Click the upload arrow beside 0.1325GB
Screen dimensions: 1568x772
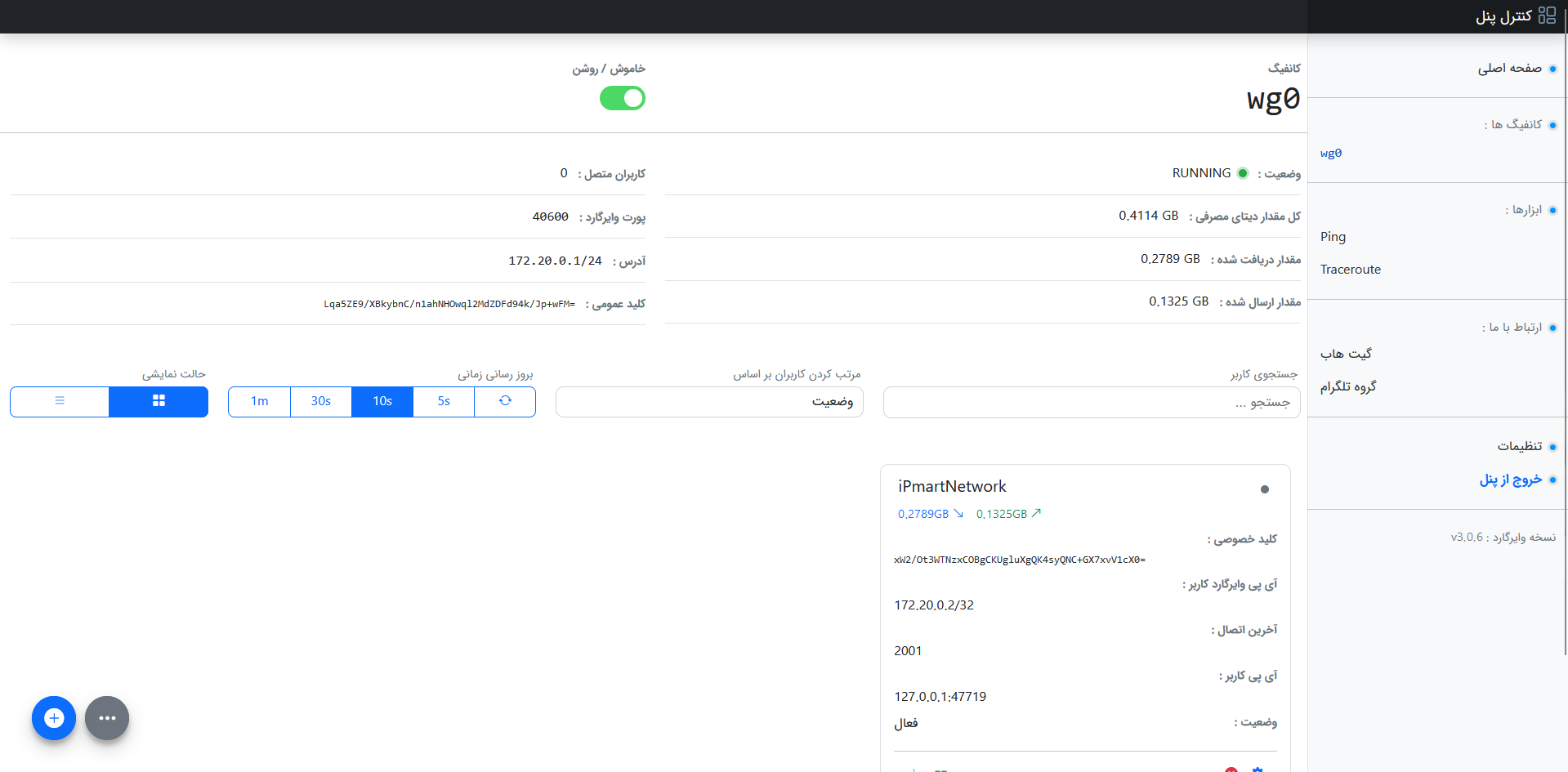point(1036,513)
